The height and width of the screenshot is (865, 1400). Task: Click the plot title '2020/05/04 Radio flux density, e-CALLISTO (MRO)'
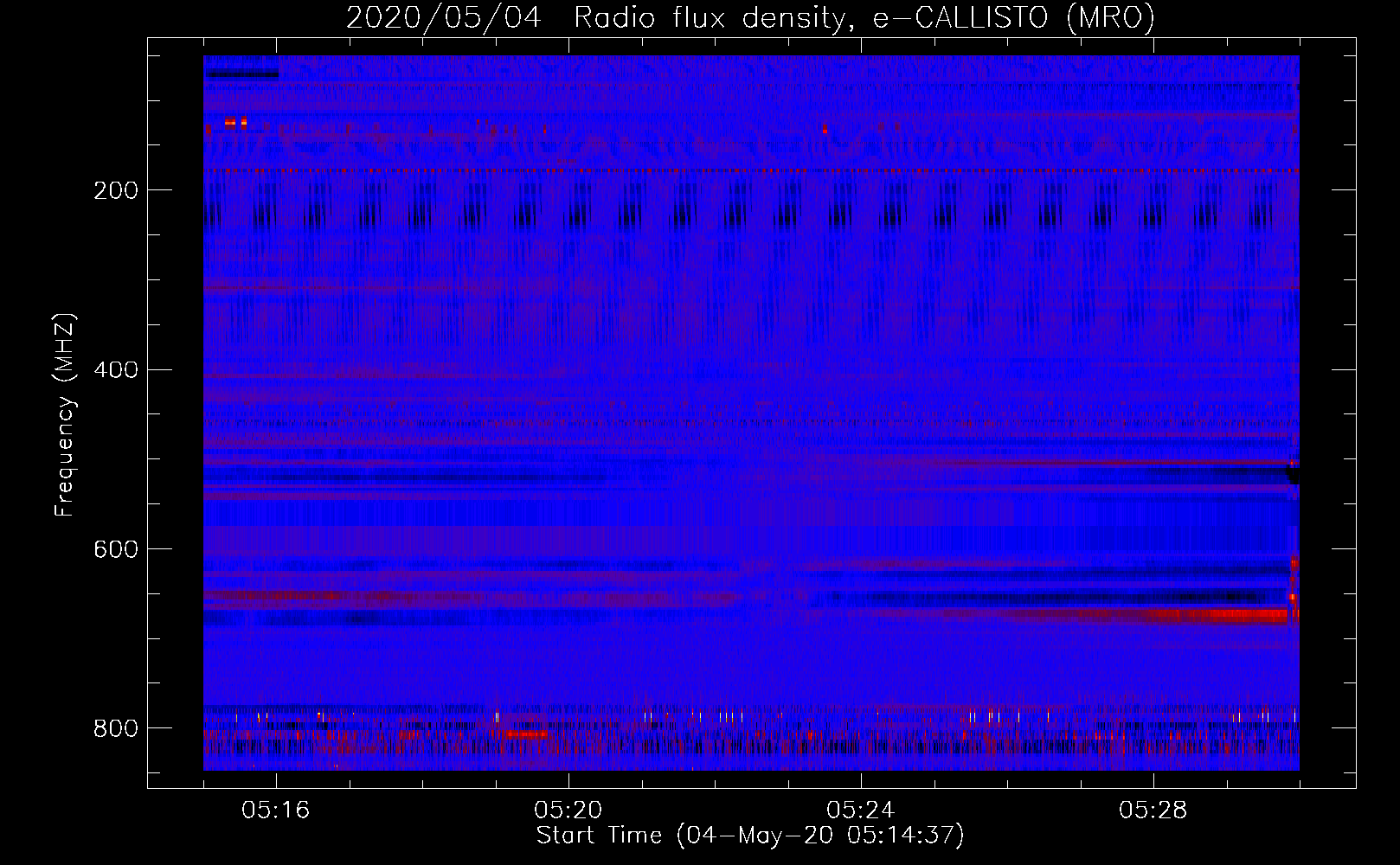tap(750, 17)
